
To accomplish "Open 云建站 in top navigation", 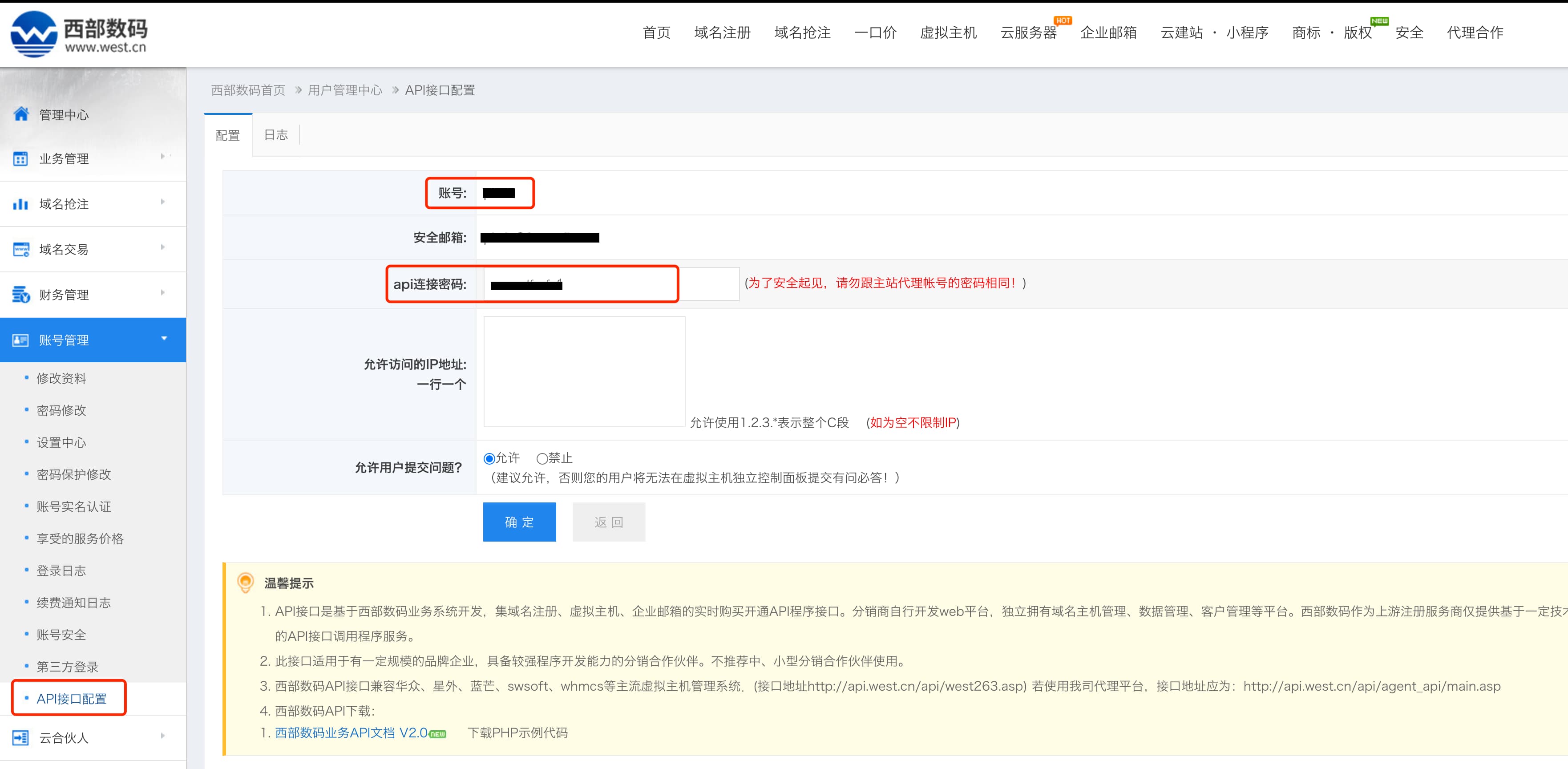I will point(1181,32).
